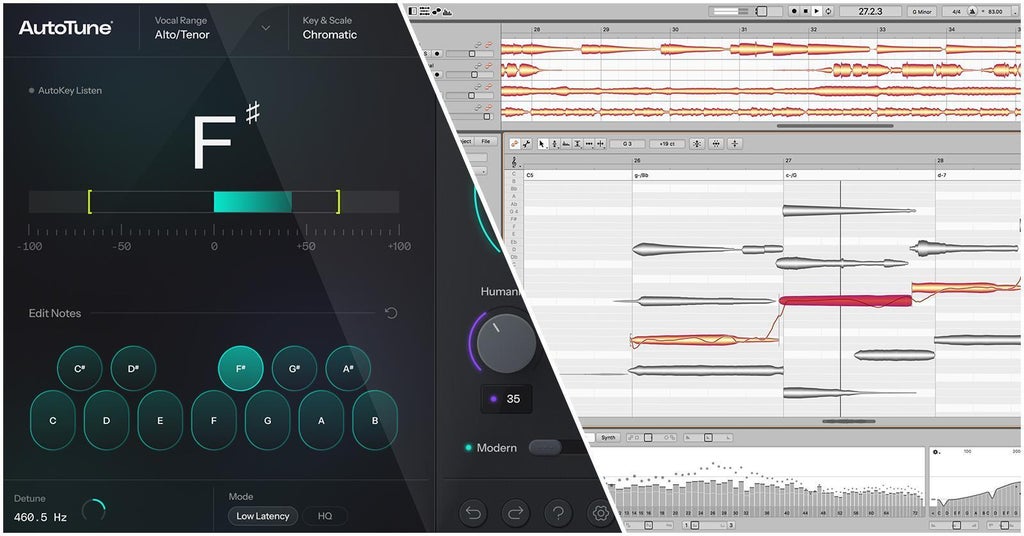Show Melodyne sound editor view icon
This screenshot has height=536, width=1024.
pyautogui.click(x=447, y=11)
